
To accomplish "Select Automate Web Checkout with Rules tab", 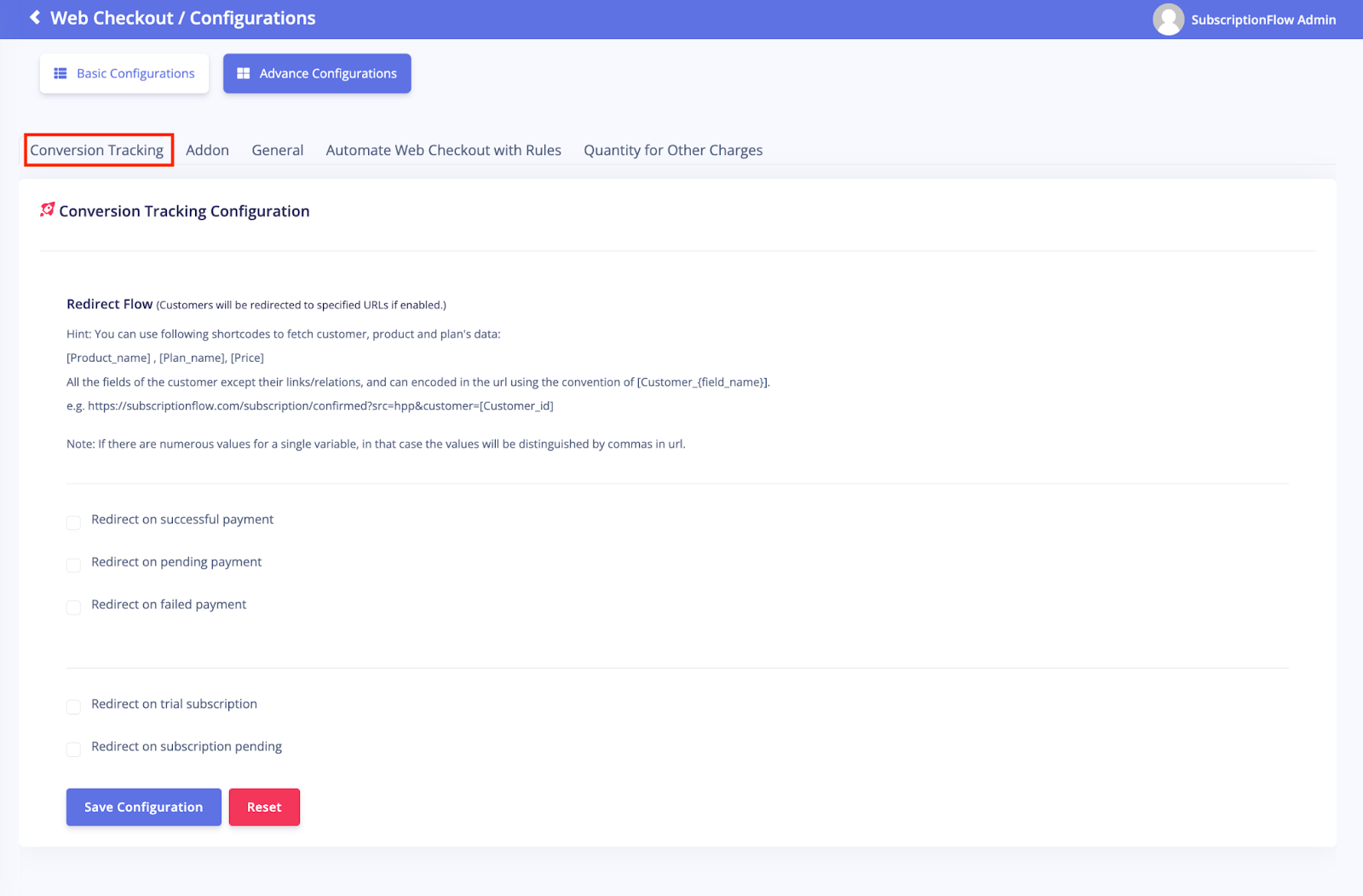I will coord(443,150).
